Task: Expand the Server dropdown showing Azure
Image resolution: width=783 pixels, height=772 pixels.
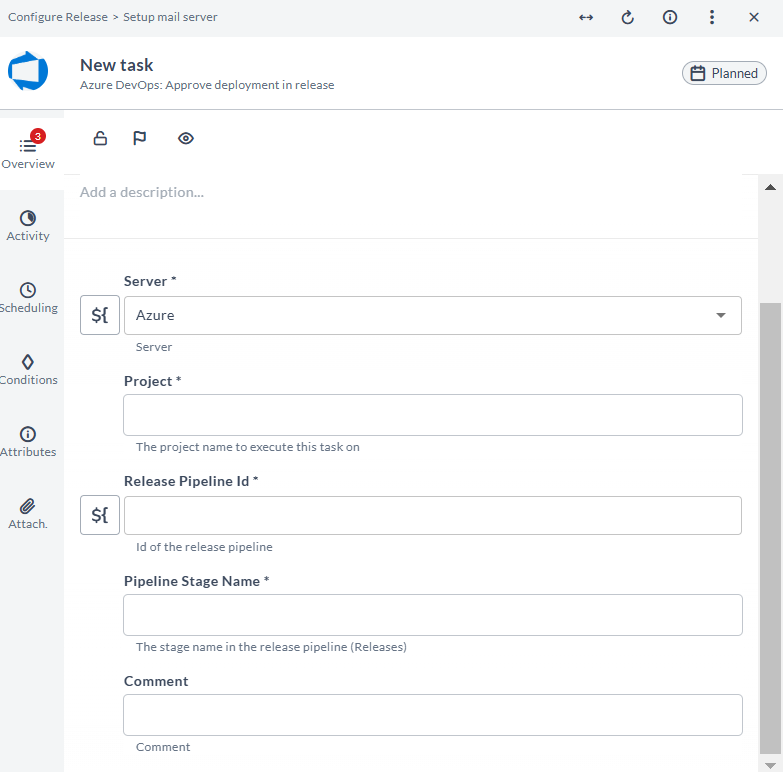Action: pyautogui.click(x=432, y=315)
